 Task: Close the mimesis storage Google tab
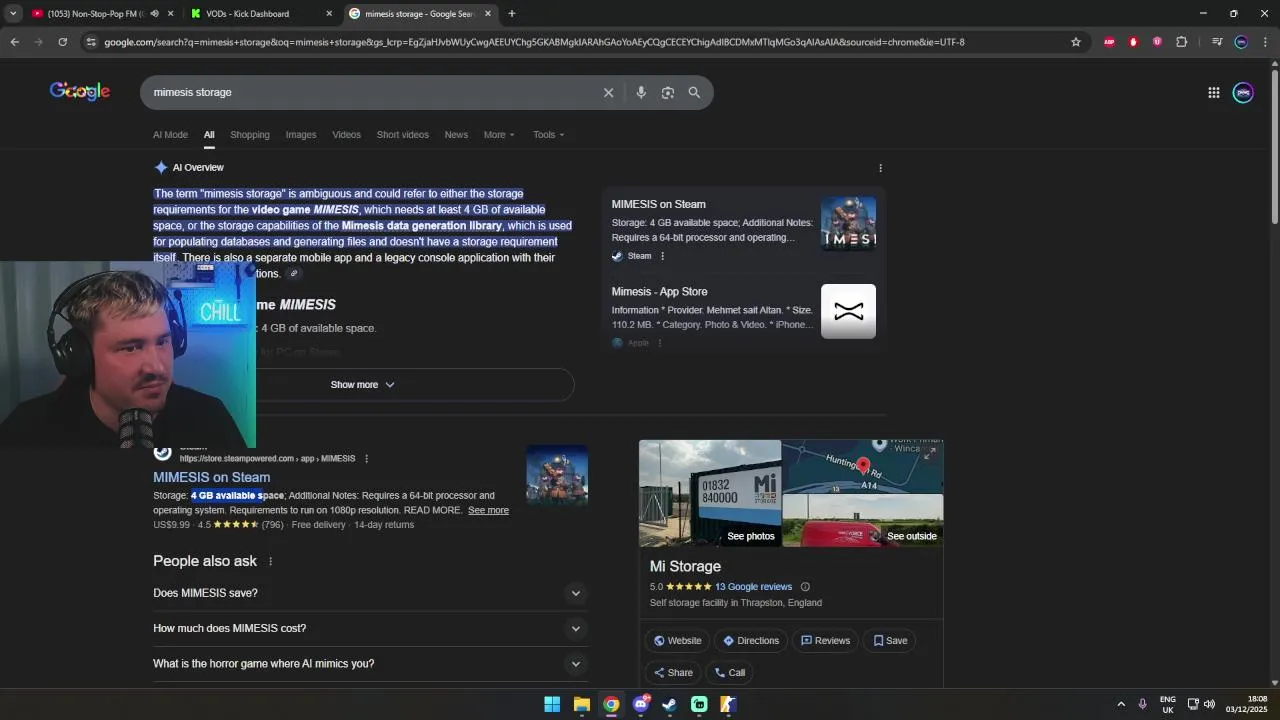coord(488,13)
